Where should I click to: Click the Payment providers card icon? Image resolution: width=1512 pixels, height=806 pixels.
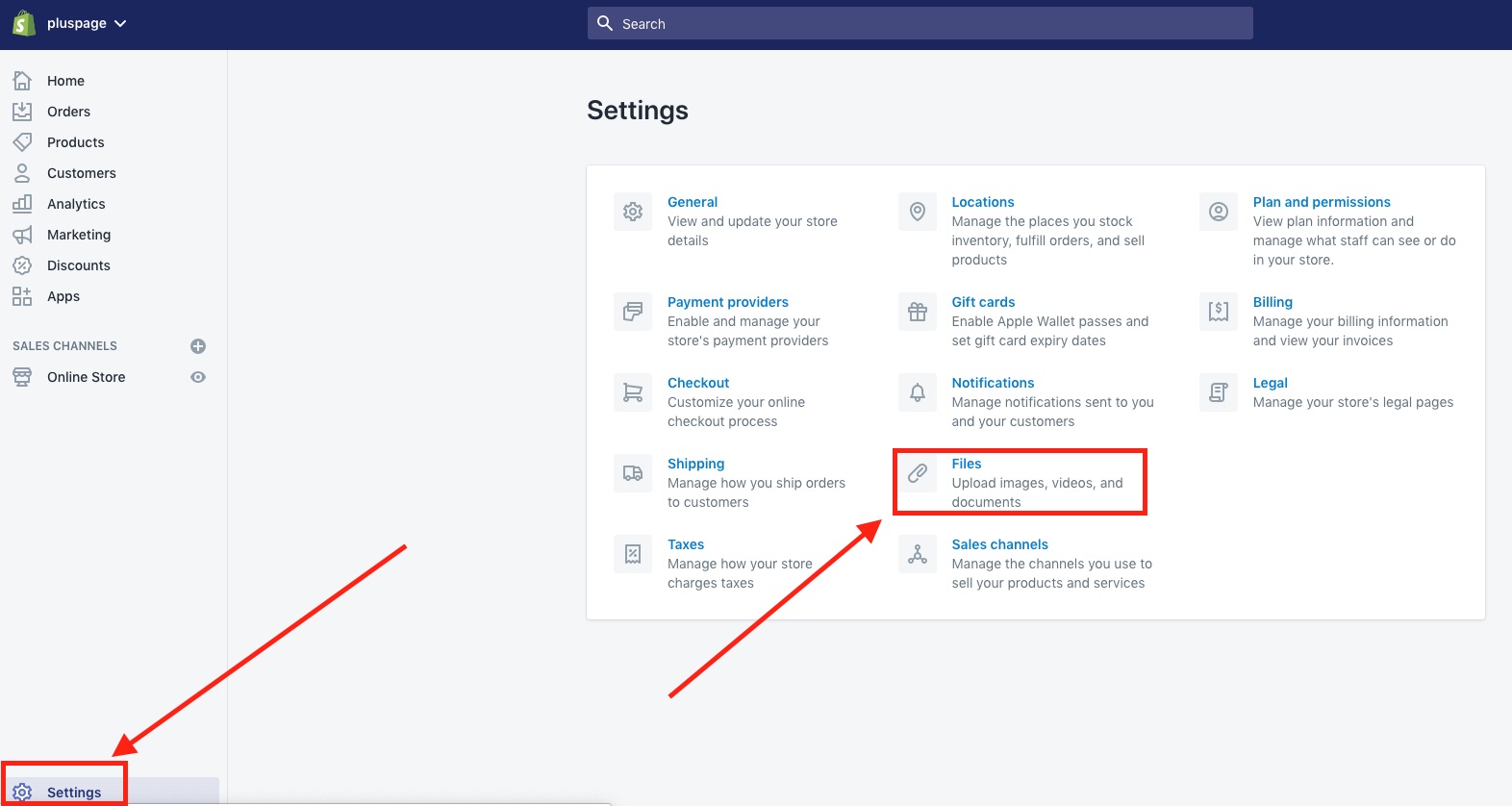coord(633,312)
